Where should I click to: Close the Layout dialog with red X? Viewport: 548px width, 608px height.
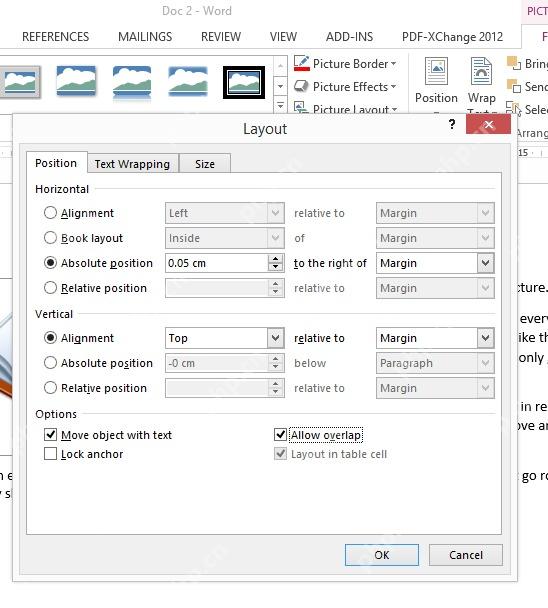pyautogui.click(x=488, y=124)
